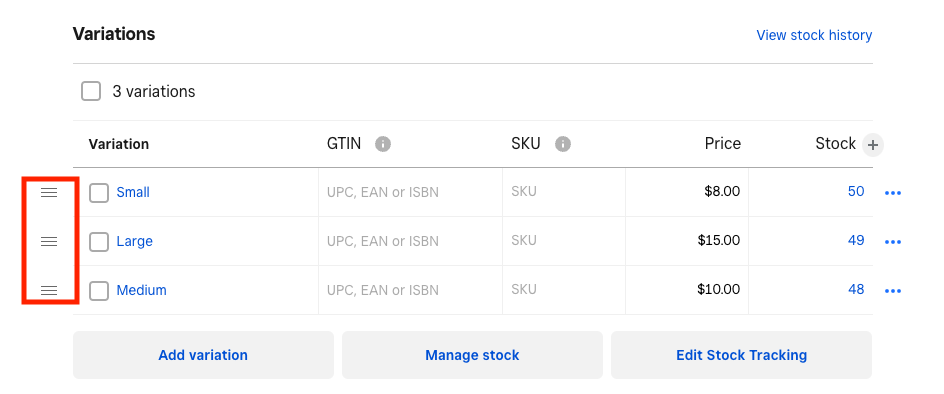Click the plus icon next to Stock

[873, 145]
